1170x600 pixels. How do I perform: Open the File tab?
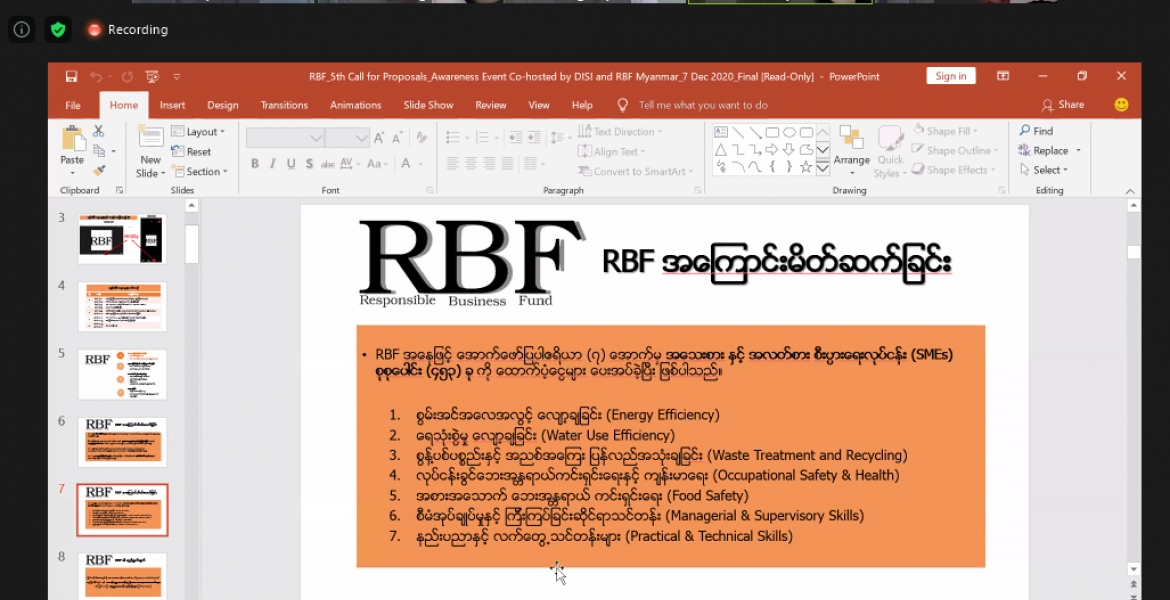pyautogui.click(x=73, y=105)
